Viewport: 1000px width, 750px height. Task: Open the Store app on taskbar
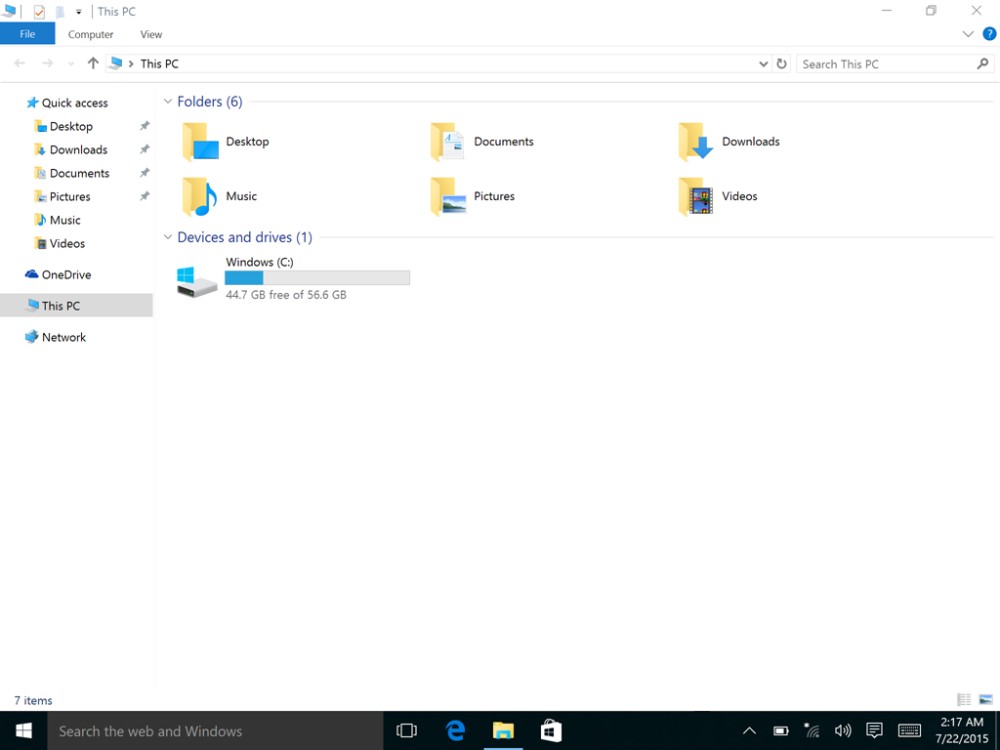tap(551, 731)
